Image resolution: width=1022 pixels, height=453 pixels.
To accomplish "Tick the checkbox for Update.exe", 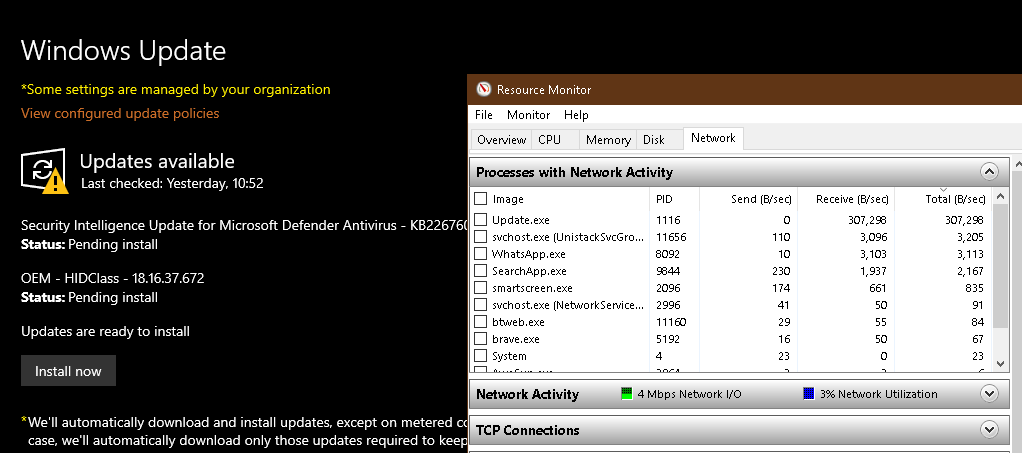I will click(480, 220).
